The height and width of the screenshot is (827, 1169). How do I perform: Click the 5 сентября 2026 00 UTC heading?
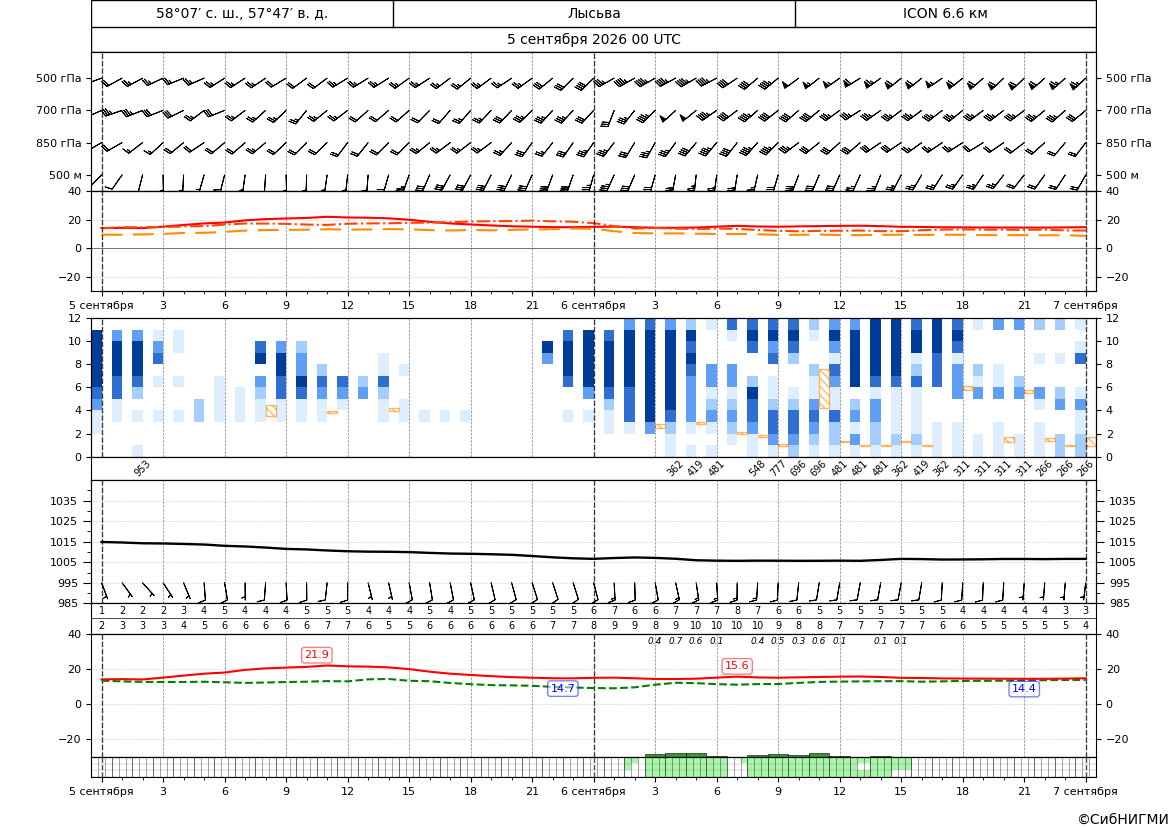(593, 40)
